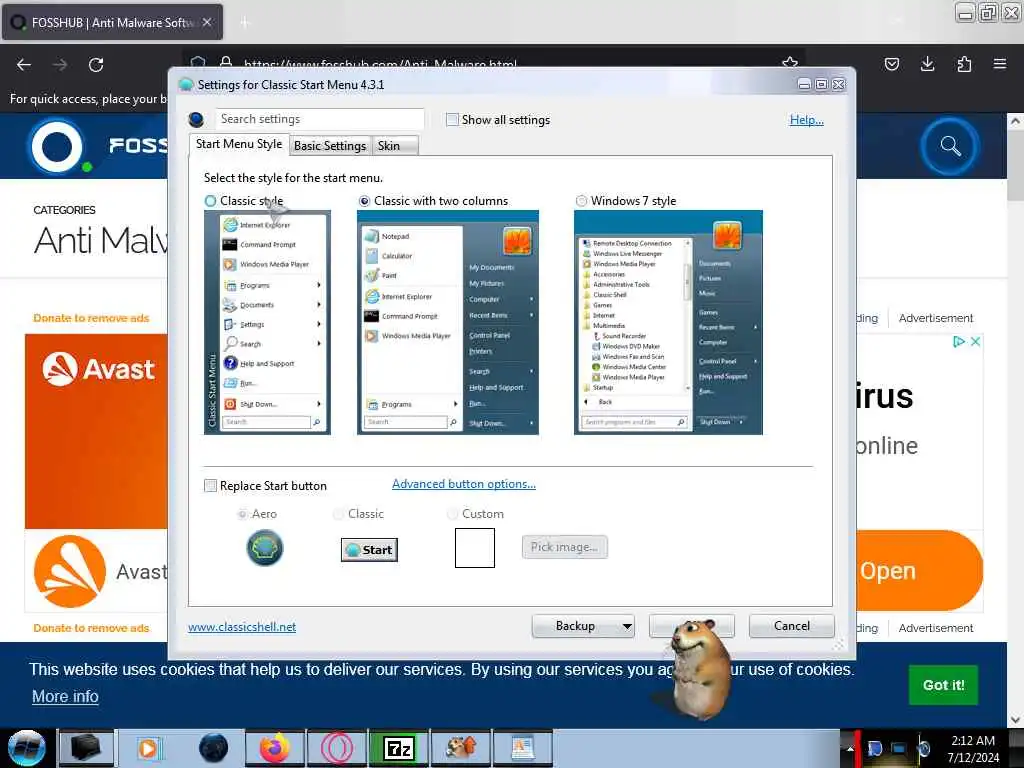
Task: Switch to the Start Menu Style tab
Action: click(239, 144)
